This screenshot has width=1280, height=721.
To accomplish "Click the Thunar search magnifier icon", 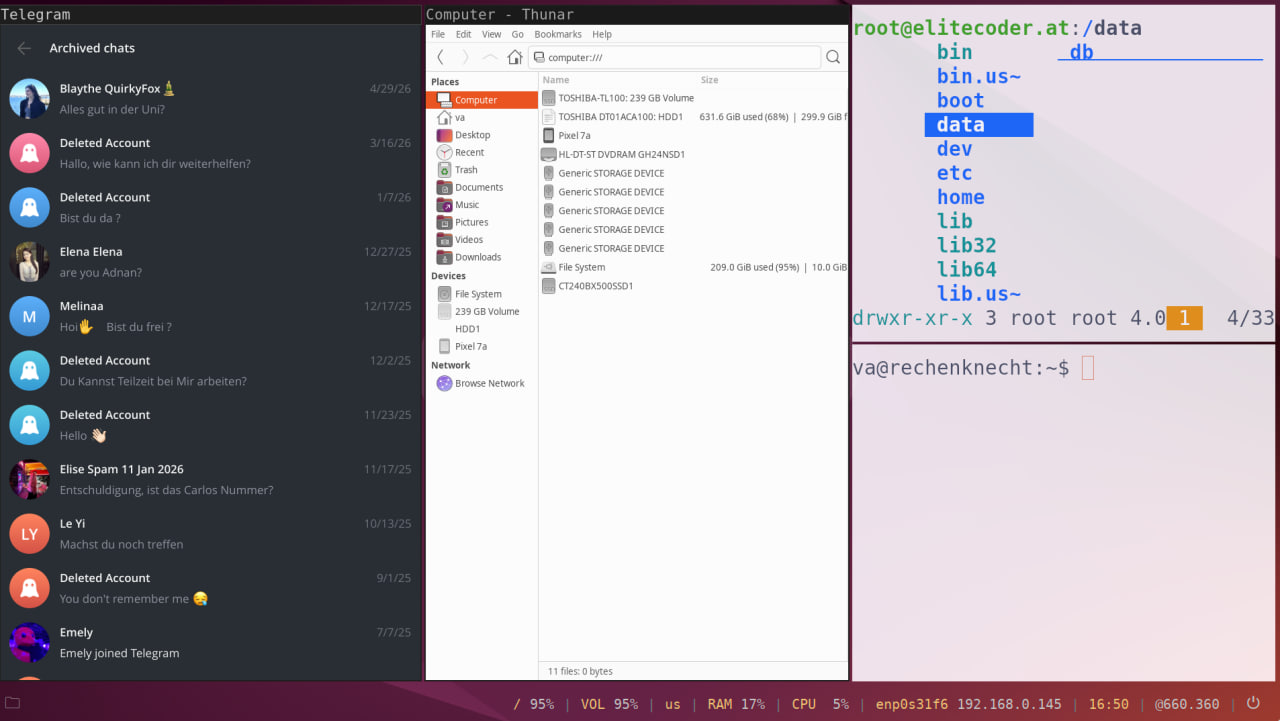I will (833, 57).
